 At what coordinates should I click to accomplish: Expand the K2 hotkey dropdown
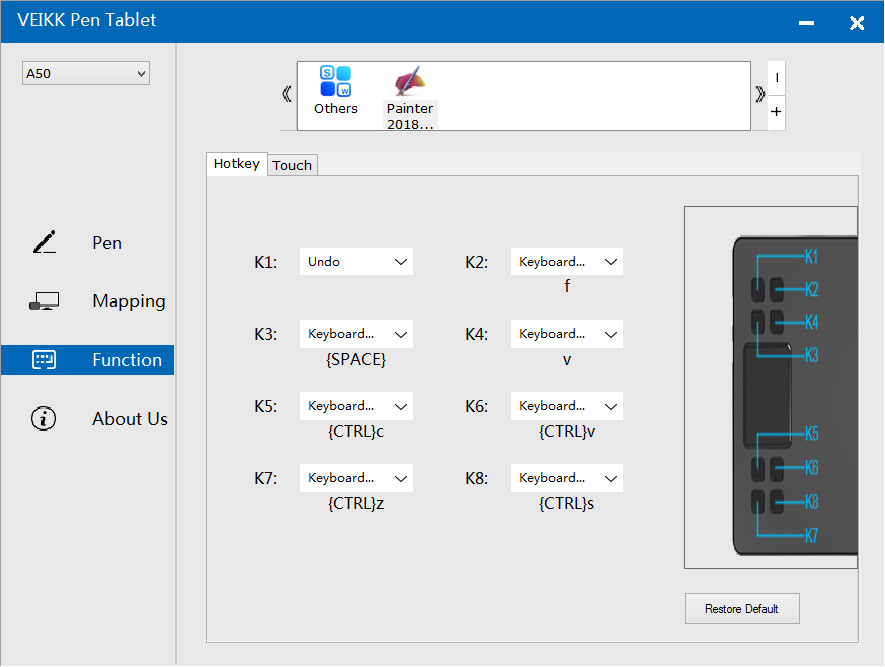[x=567, y=262]
